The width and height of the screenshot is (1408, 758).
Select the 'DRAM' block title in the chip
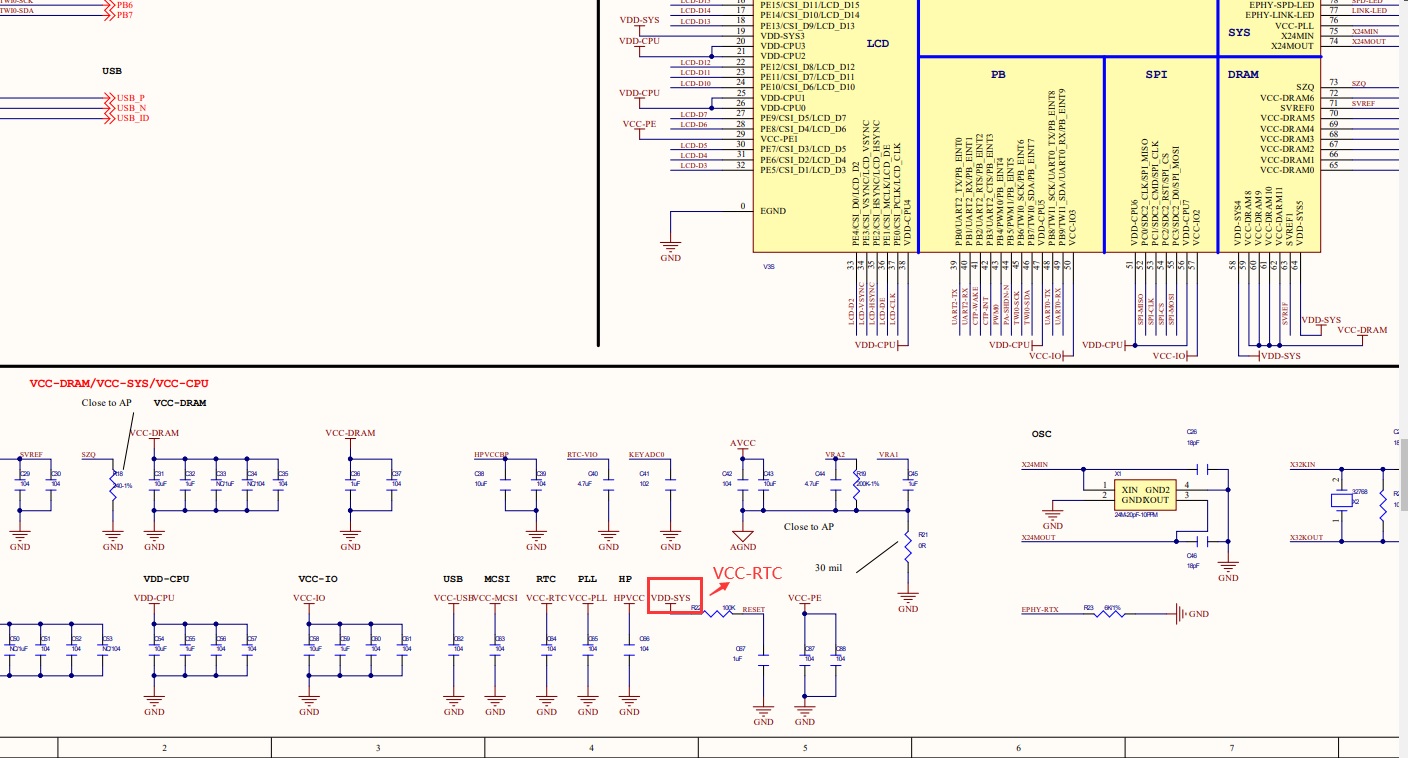(x=1243, y=74)
